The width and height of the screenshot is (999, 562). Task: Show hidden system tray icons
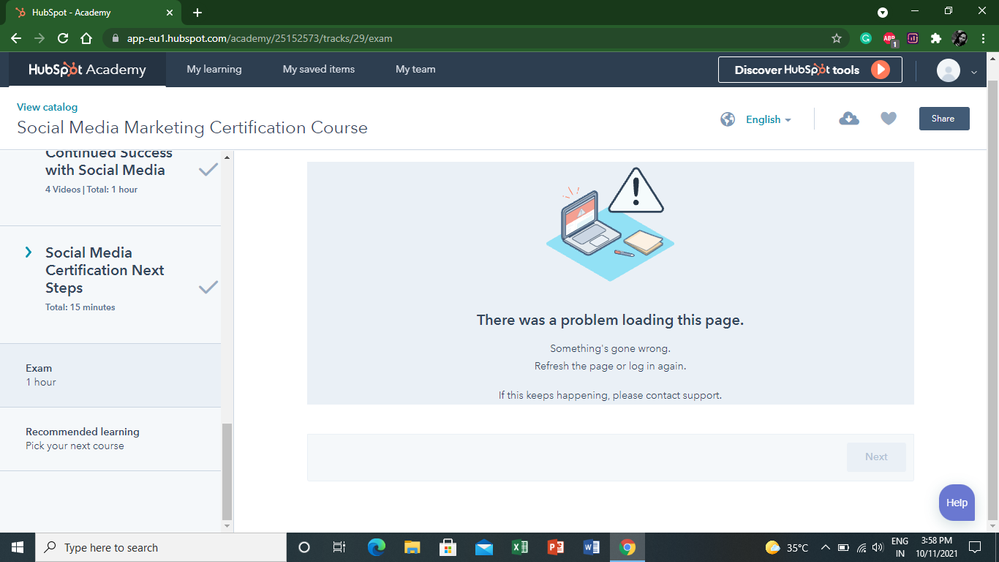click(825, 547)
